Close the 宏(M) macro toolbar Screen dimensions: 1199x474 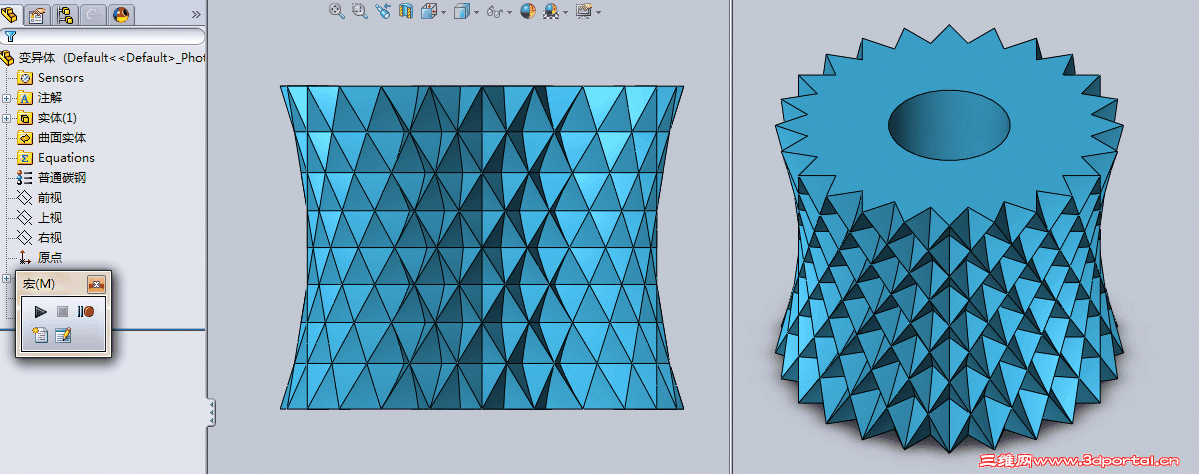click(96, 284)
